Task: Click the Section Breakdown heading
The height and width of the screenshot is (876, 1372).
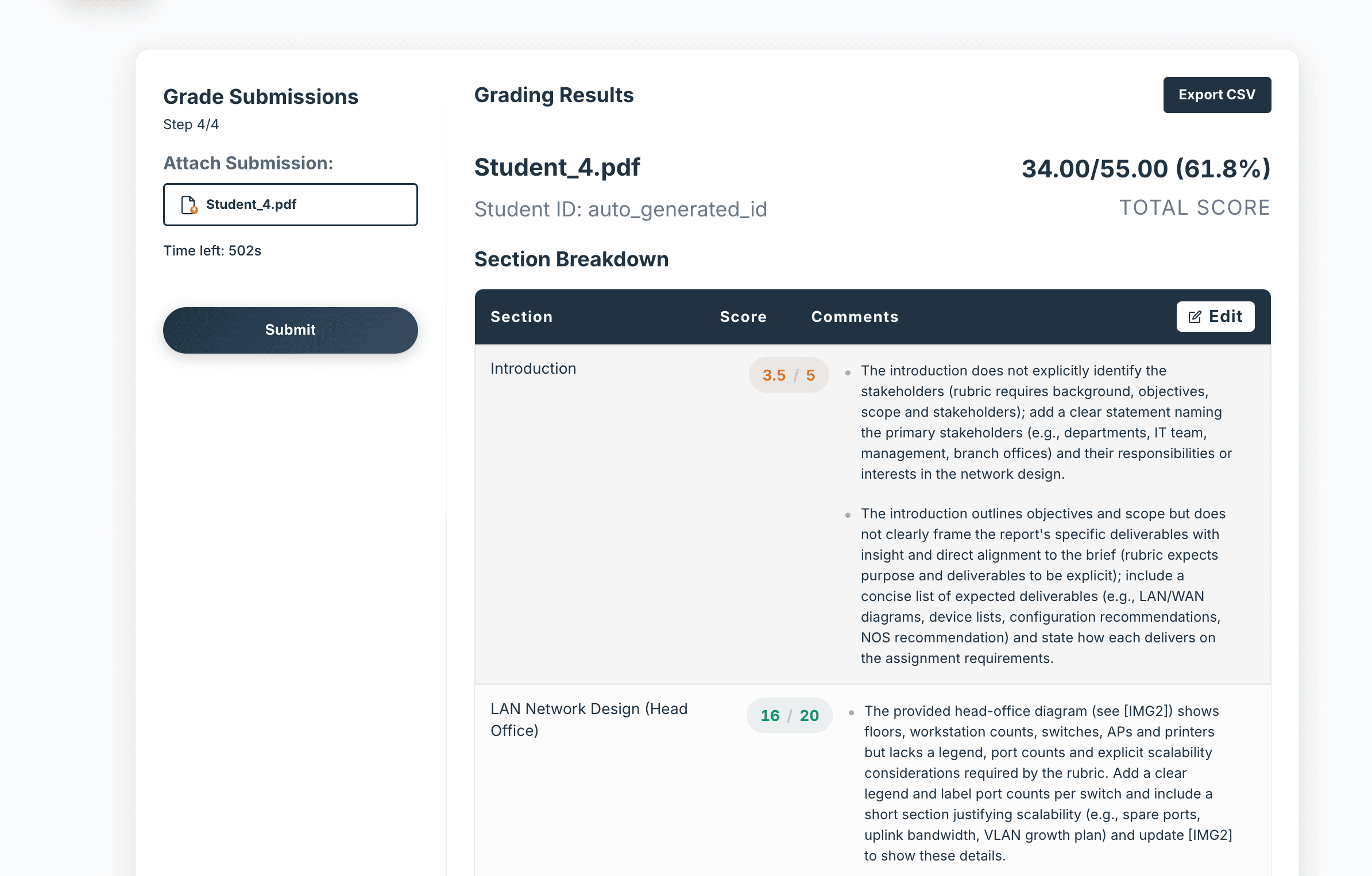Action: [x=571, y=259]
